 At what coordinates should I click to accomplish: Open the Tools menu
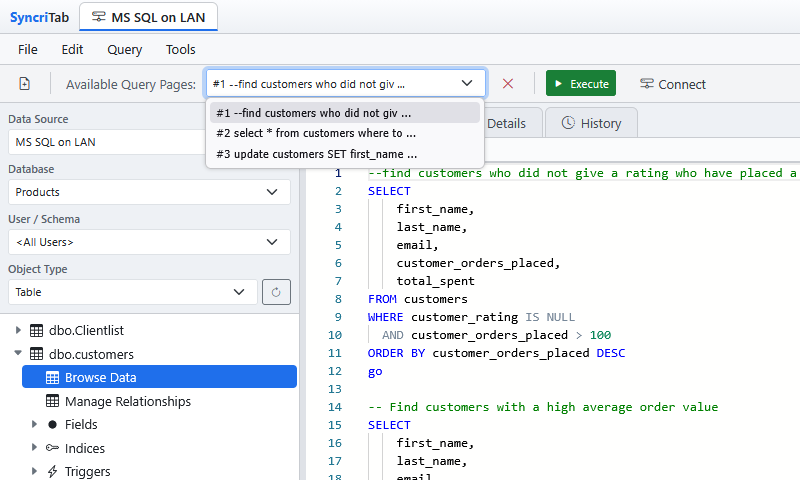pyautogui.click(x=181, y=49)
